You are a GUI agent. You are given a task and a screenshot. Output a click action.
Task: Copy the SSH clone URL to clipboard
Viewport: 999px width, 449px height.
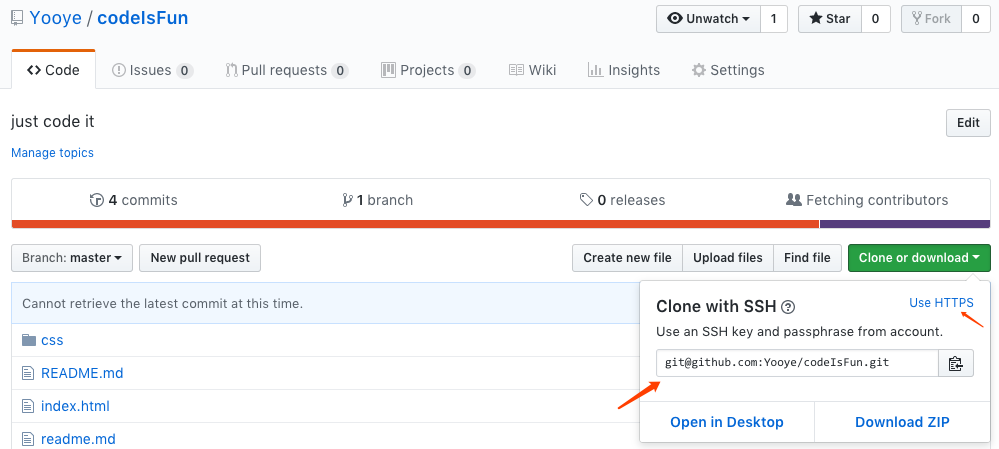point(955,363)
